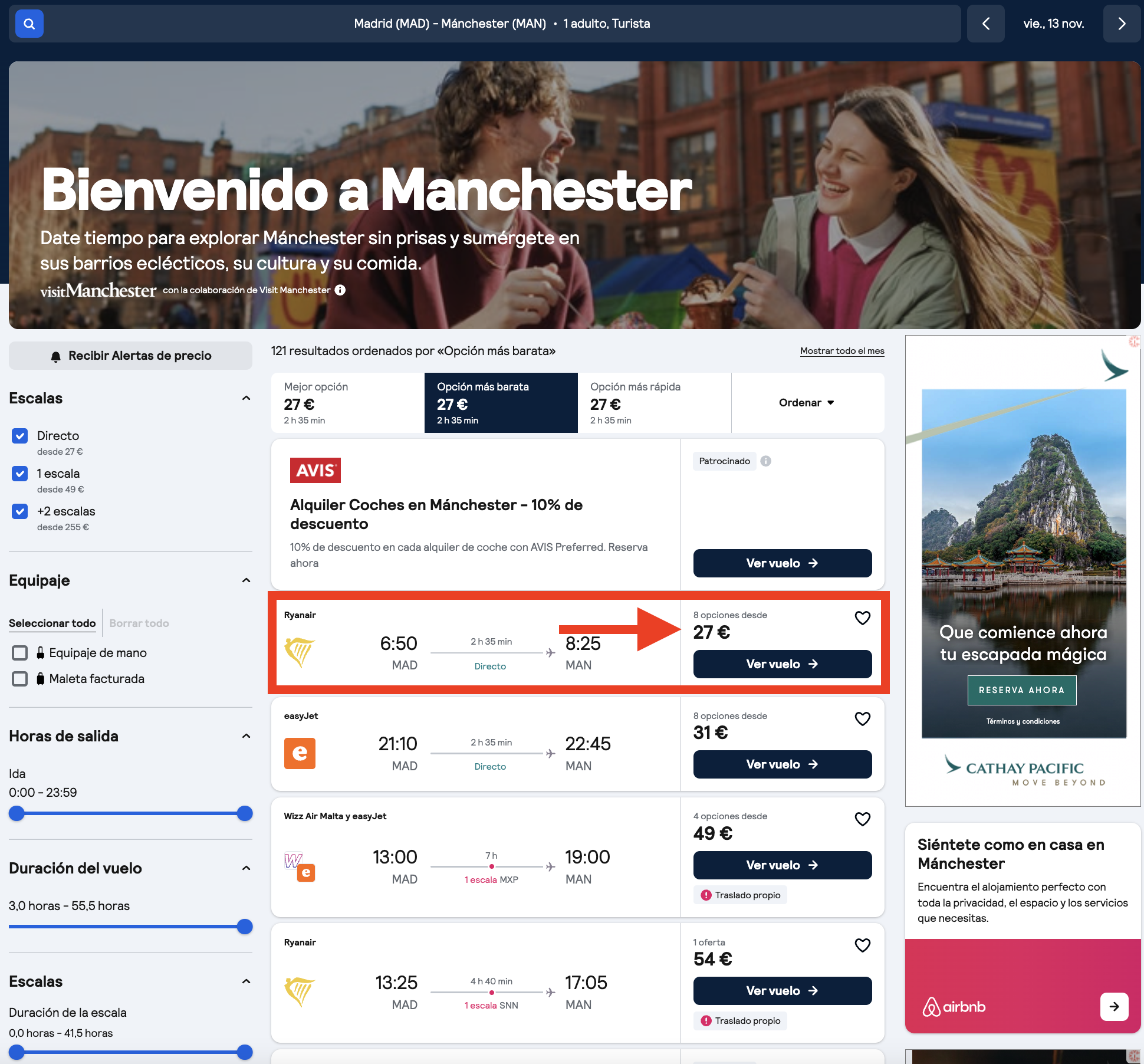Select Opción más barata tab

[x=501, y=403]
